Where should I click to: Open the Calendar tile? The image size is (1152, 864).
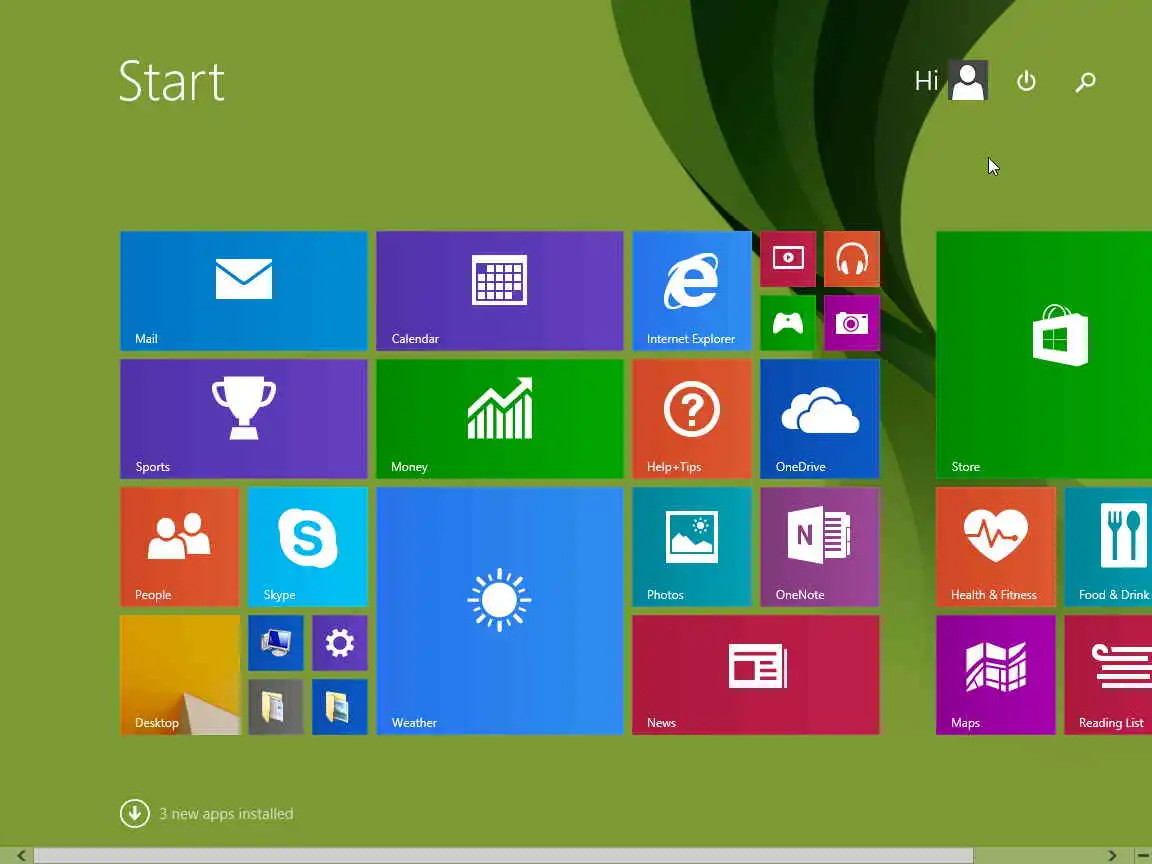tap(500, 291)
